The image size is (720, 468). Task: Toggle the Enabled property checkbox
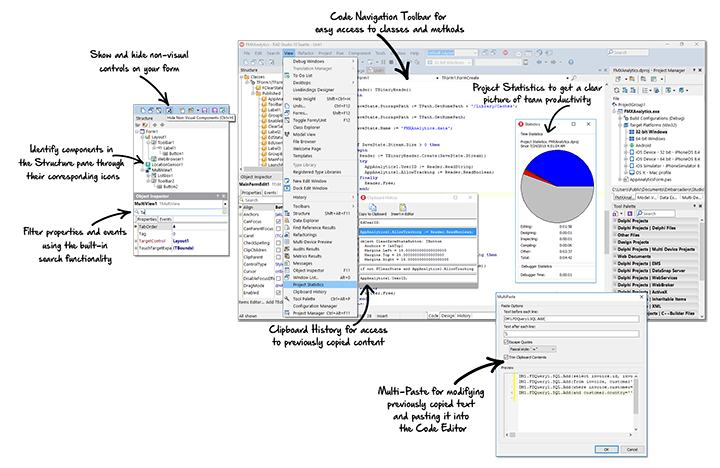coord(278,293)
